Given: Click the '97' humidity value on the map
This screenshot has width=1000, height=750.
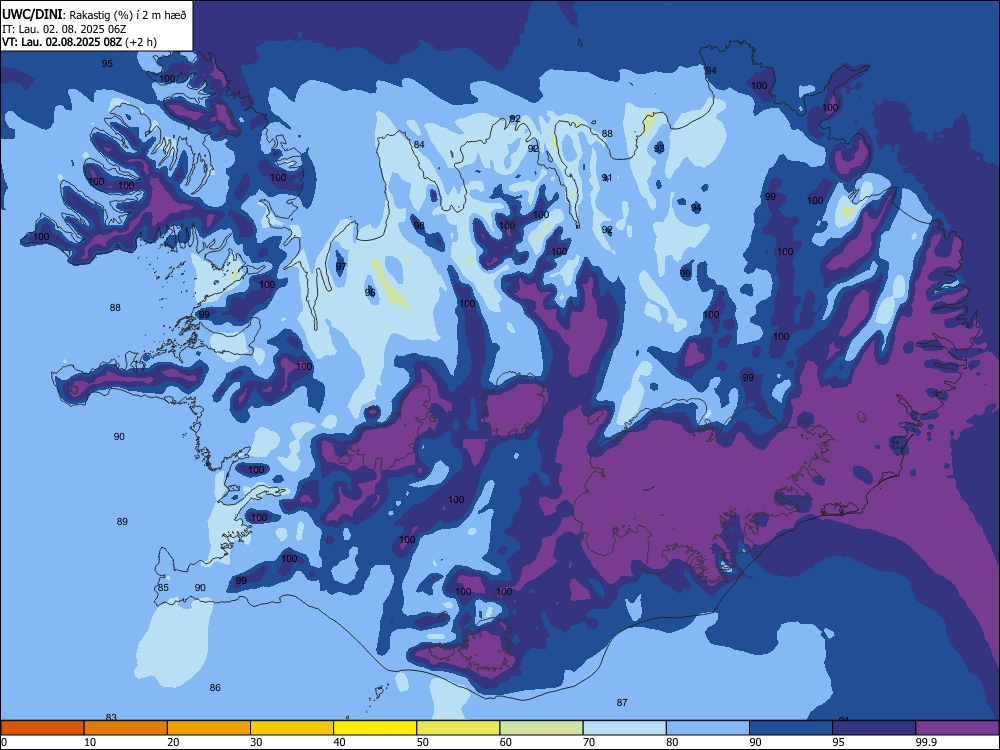Looking at the screenshot, I should (341, 267).
